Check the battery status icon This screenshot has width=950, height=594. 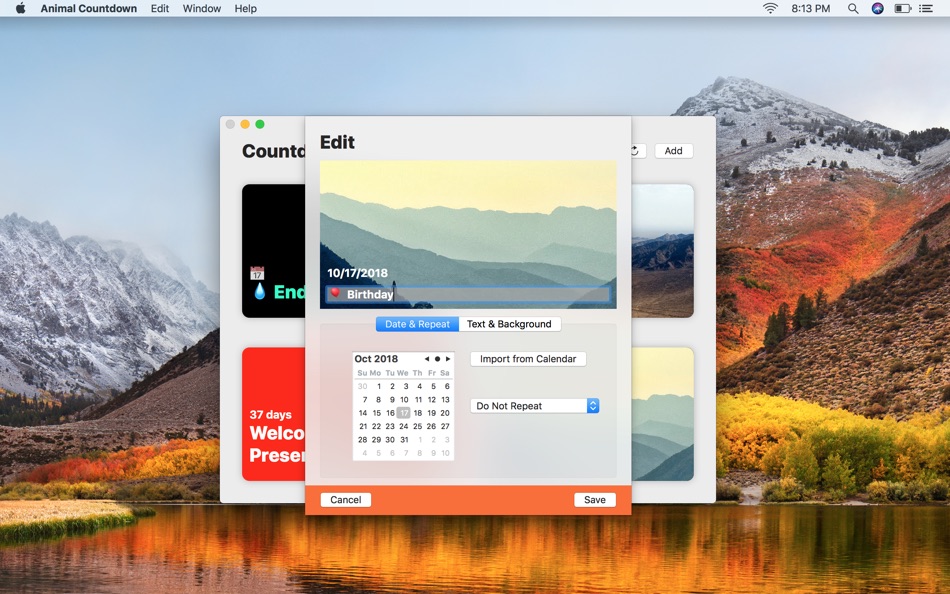(x=903, y=8)
